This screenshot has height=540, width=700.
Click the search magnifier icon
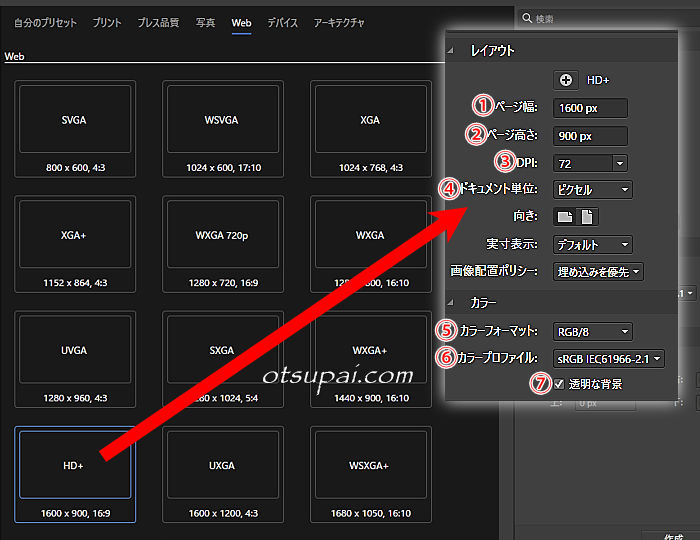point(527,19)
